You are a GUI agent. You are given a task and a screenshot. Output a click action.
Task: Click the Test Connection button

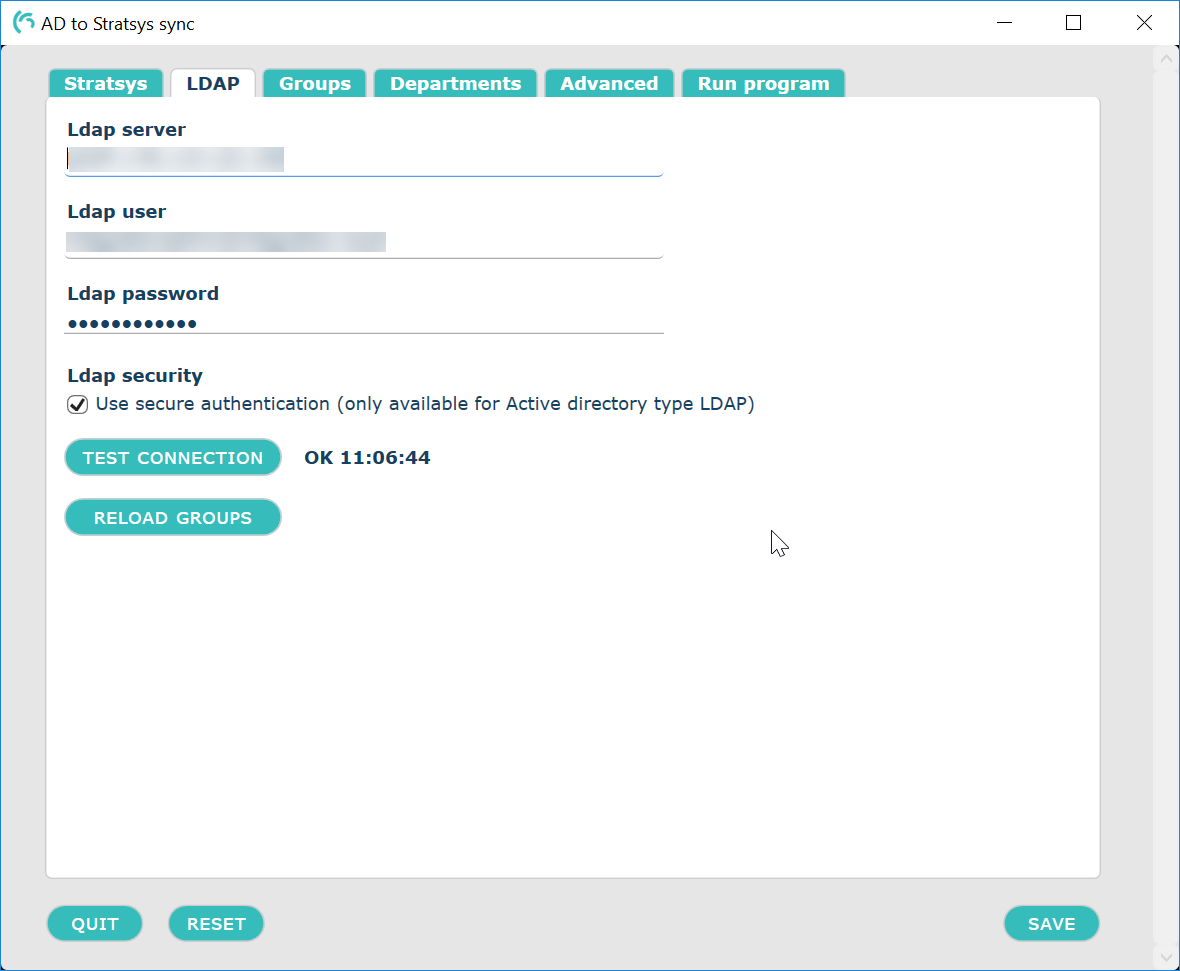click(x=173, y=458)
